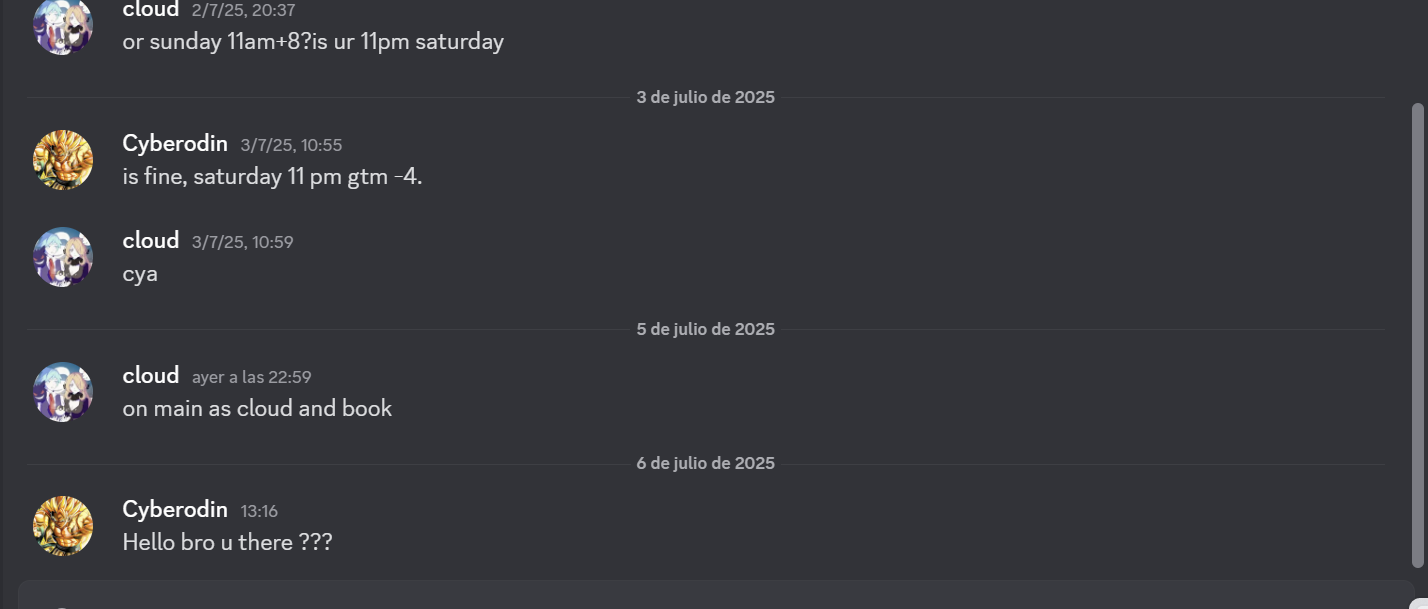The image size is (1428, 609).
Task: Click the Cyberodin username on the 13:16 message
Action: [175, 510]
